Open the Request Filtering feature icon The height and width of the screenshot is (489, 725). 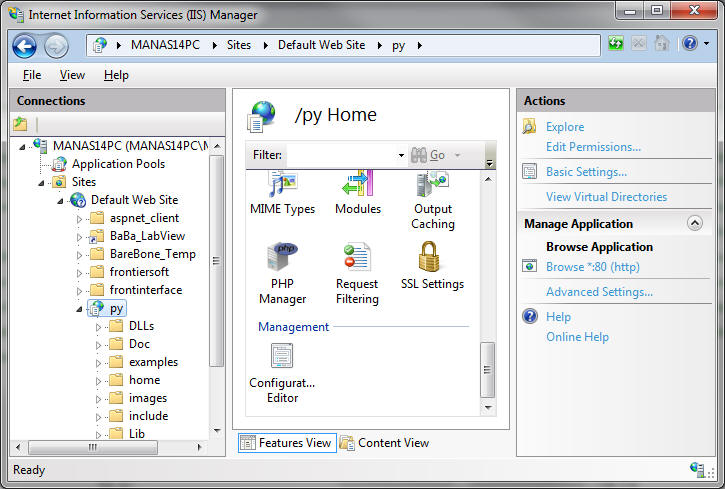click(x=357, y=257)
